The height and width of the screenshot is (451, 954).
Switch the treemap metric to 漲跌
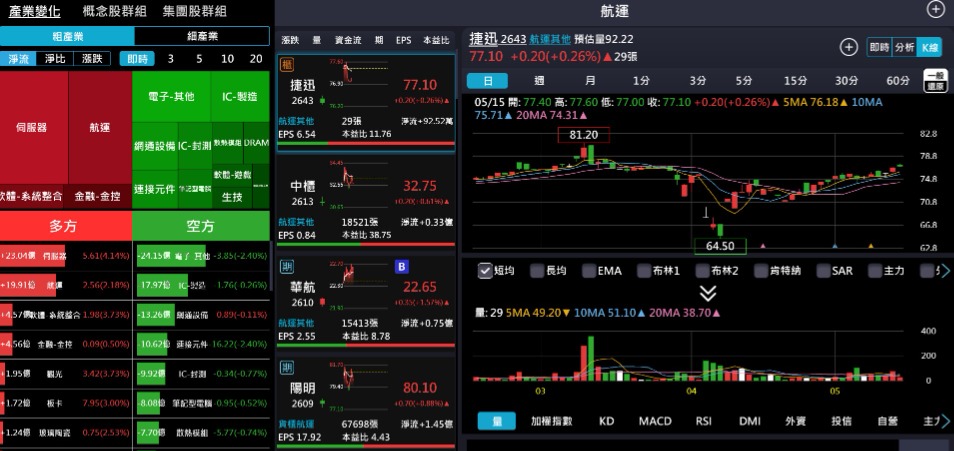click(92, 58)
